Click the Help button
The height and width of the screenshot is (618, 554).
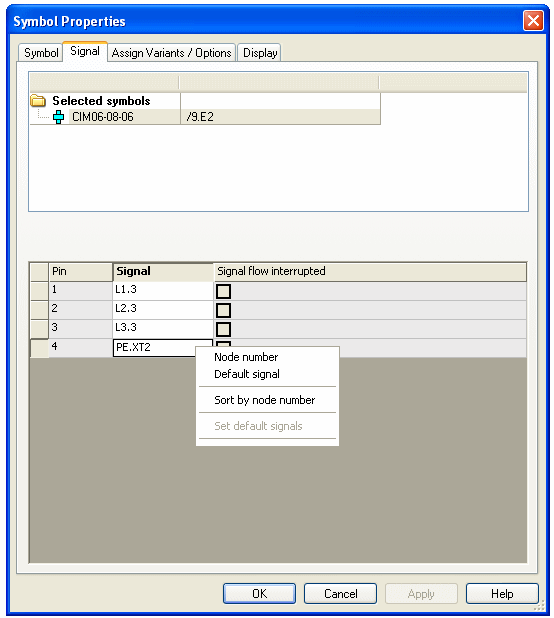[502, 594]
